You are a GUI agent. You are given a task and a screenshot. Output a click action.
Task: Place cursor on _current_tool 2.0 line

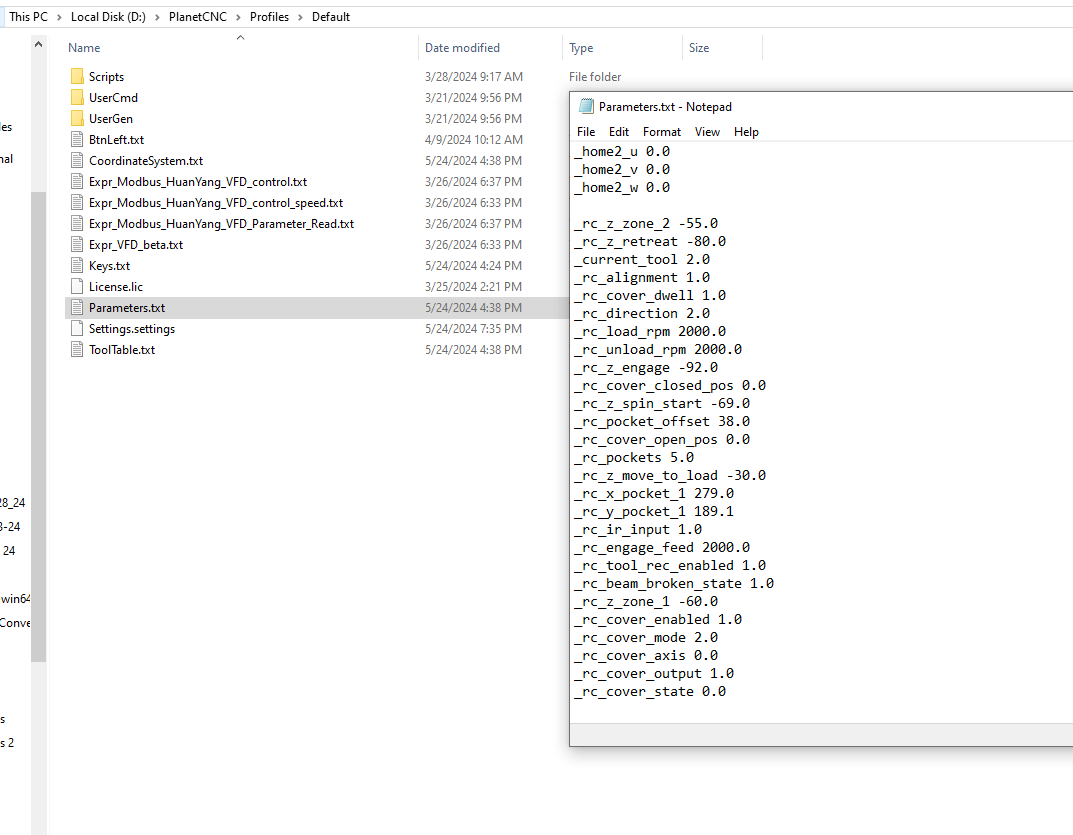[642, 259]
